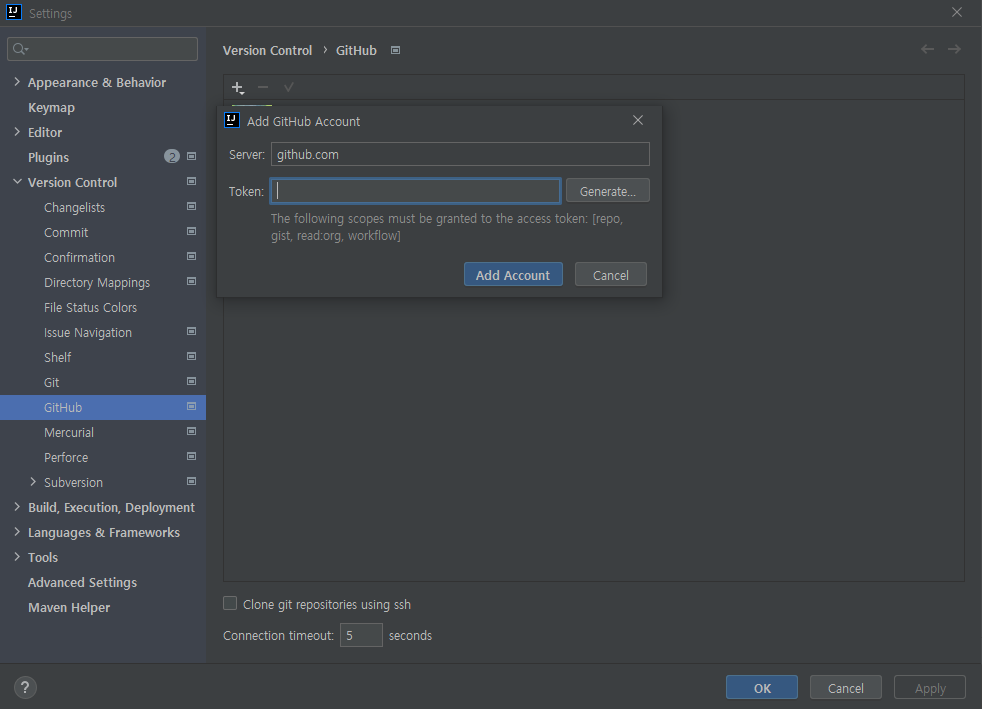Click the project icon next to Subversion
This screenshot has height=709, width=982.
point(192,482)
